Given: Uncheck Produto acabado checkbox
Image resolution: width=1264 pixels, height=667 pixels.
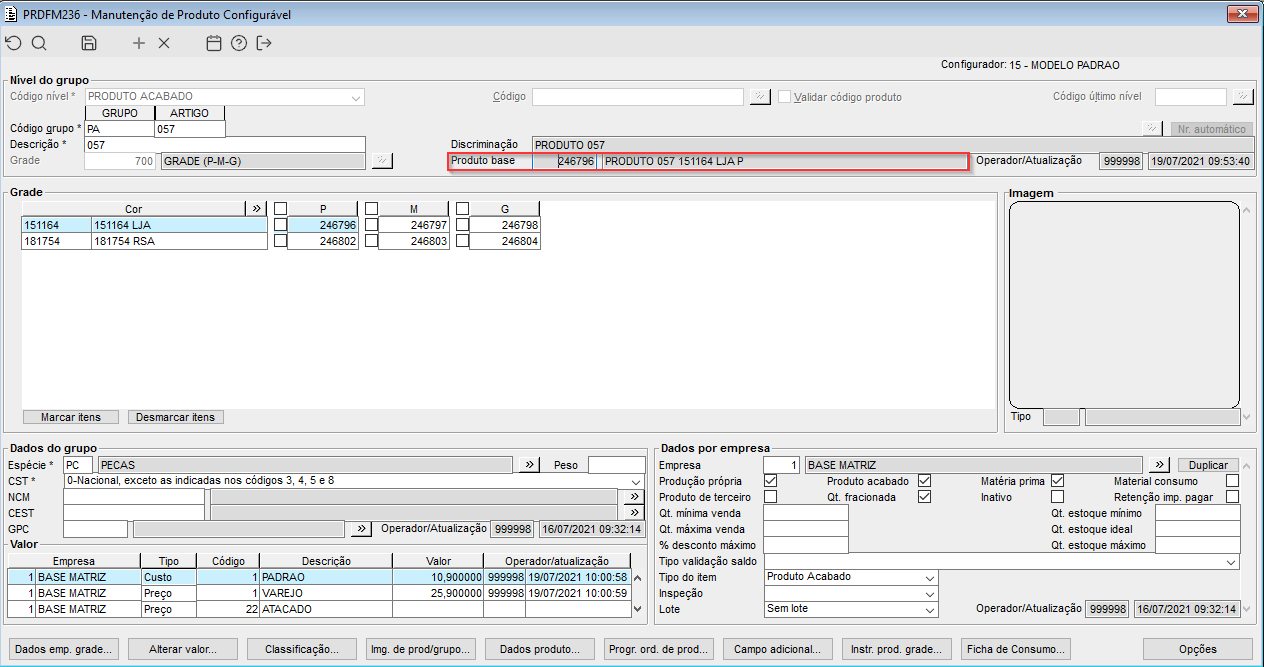Looking at the screenshot, I should coord(924,481).
